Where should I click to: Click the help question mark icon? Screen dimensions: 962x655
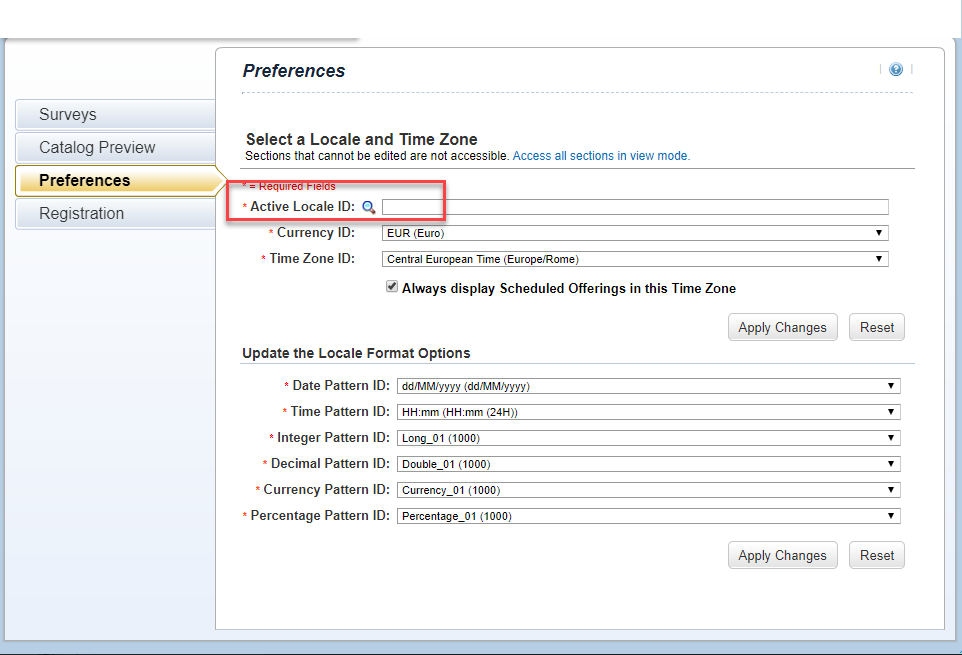[x=896, y=69]
